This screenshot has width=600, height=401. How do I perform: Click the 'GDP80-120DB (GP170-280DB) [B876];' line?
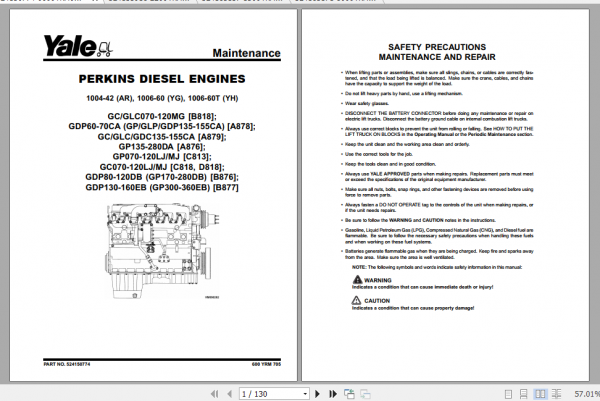(162, 177)
